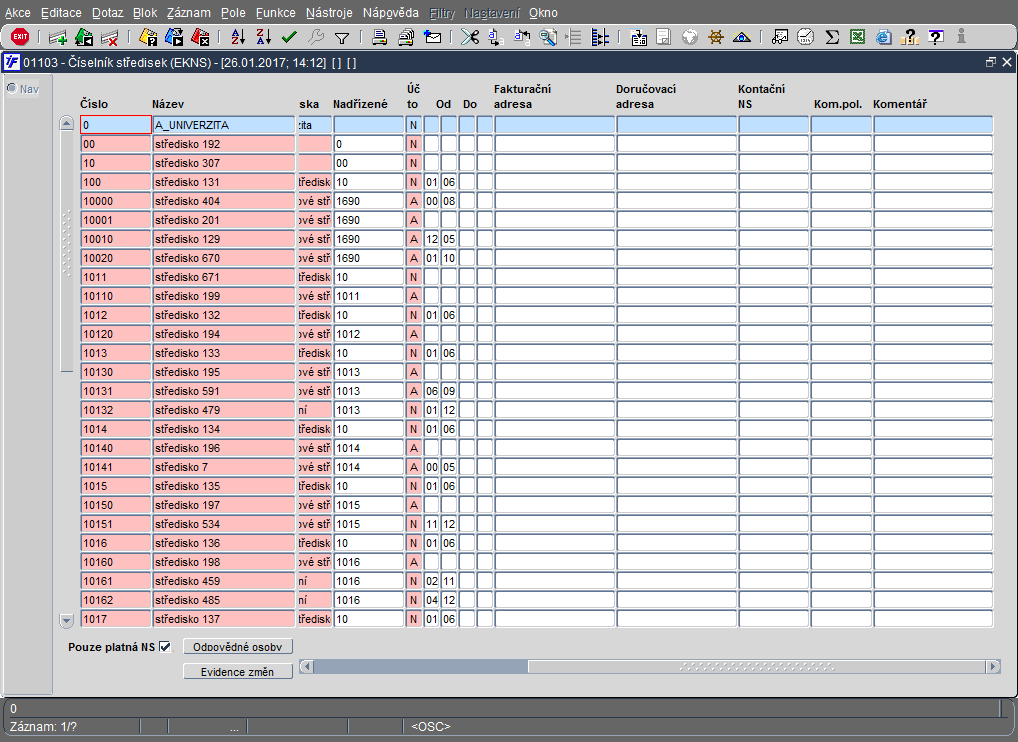Open the Dotaz menu

pos(107,13)
